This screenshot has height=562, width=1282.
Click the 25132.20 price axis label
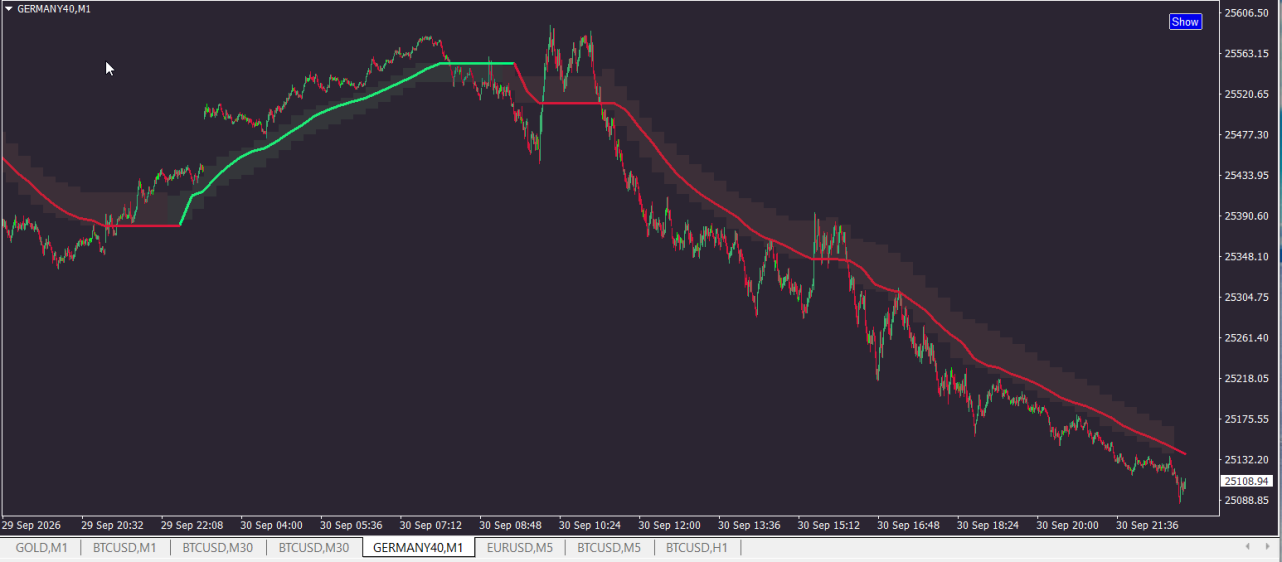[x=1246, y=459]
